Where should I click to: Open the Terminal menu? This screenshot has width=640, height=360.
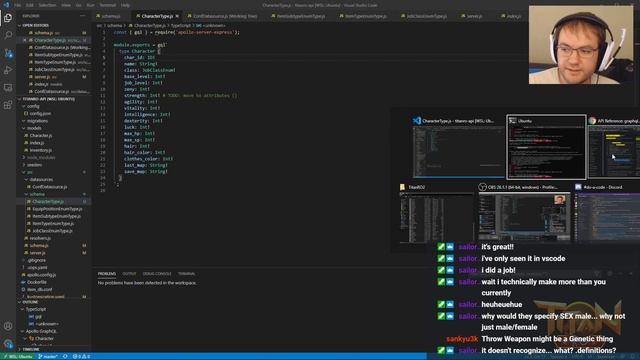point(108,5)
